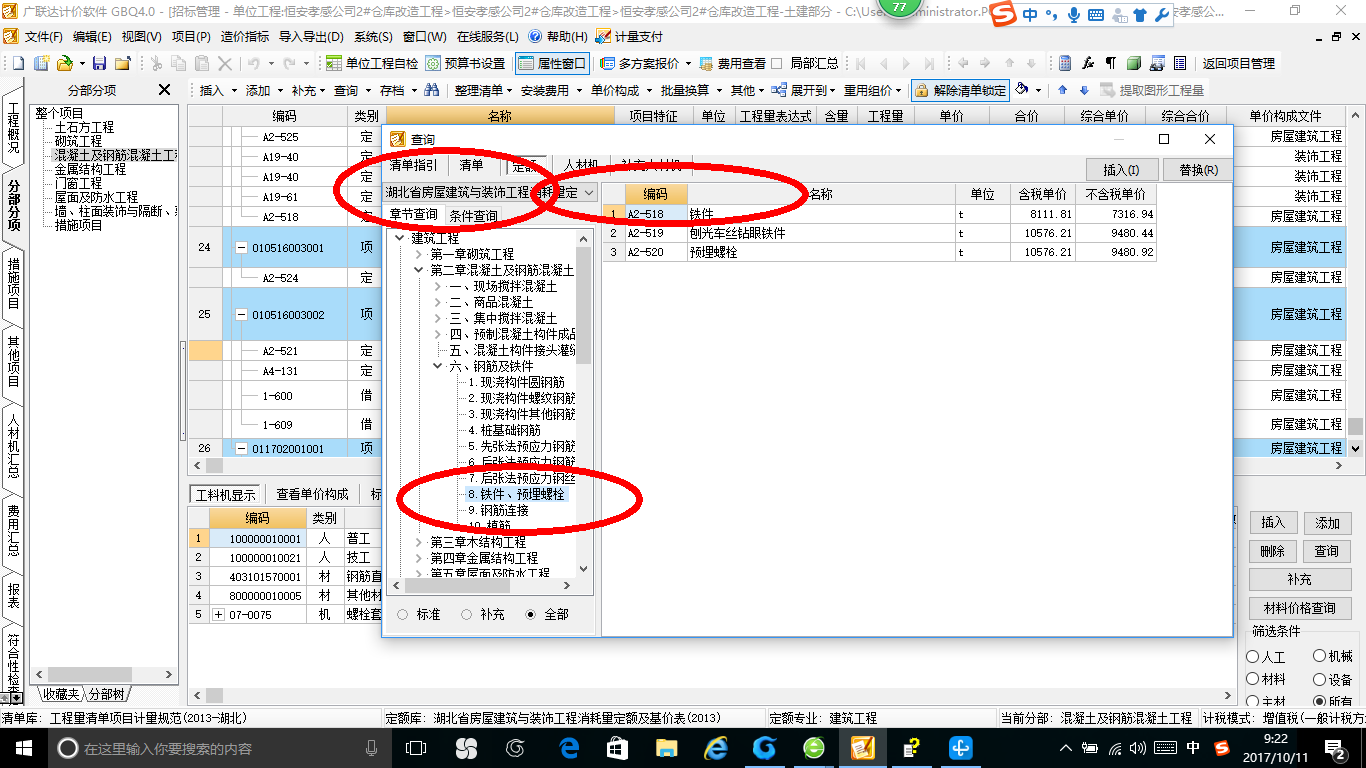Open 单位工程自检 self-check tool
Screen dimensions: 1366x768
pos(371,63)
